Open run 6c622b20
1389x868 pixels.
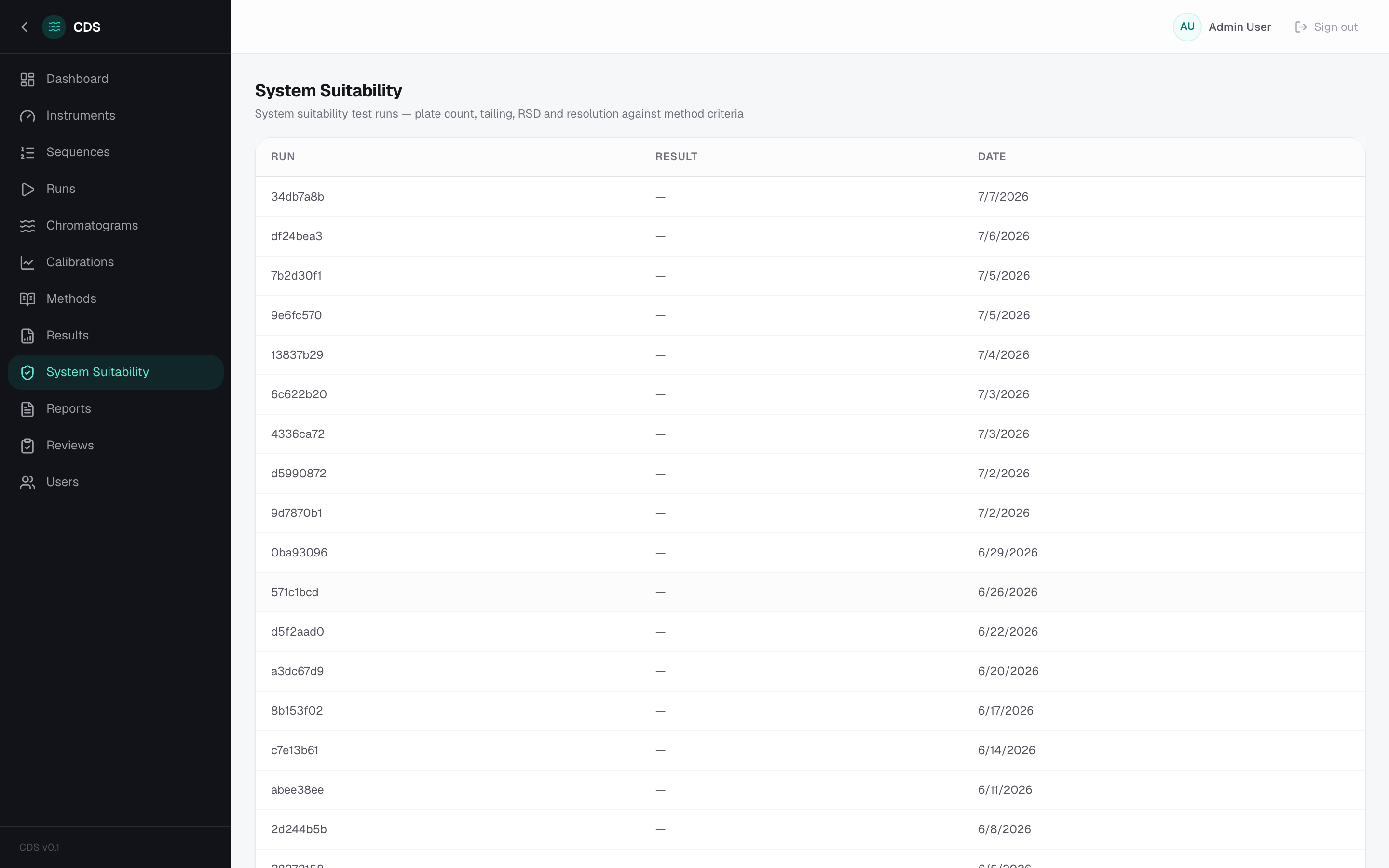[x=810, y=395]
